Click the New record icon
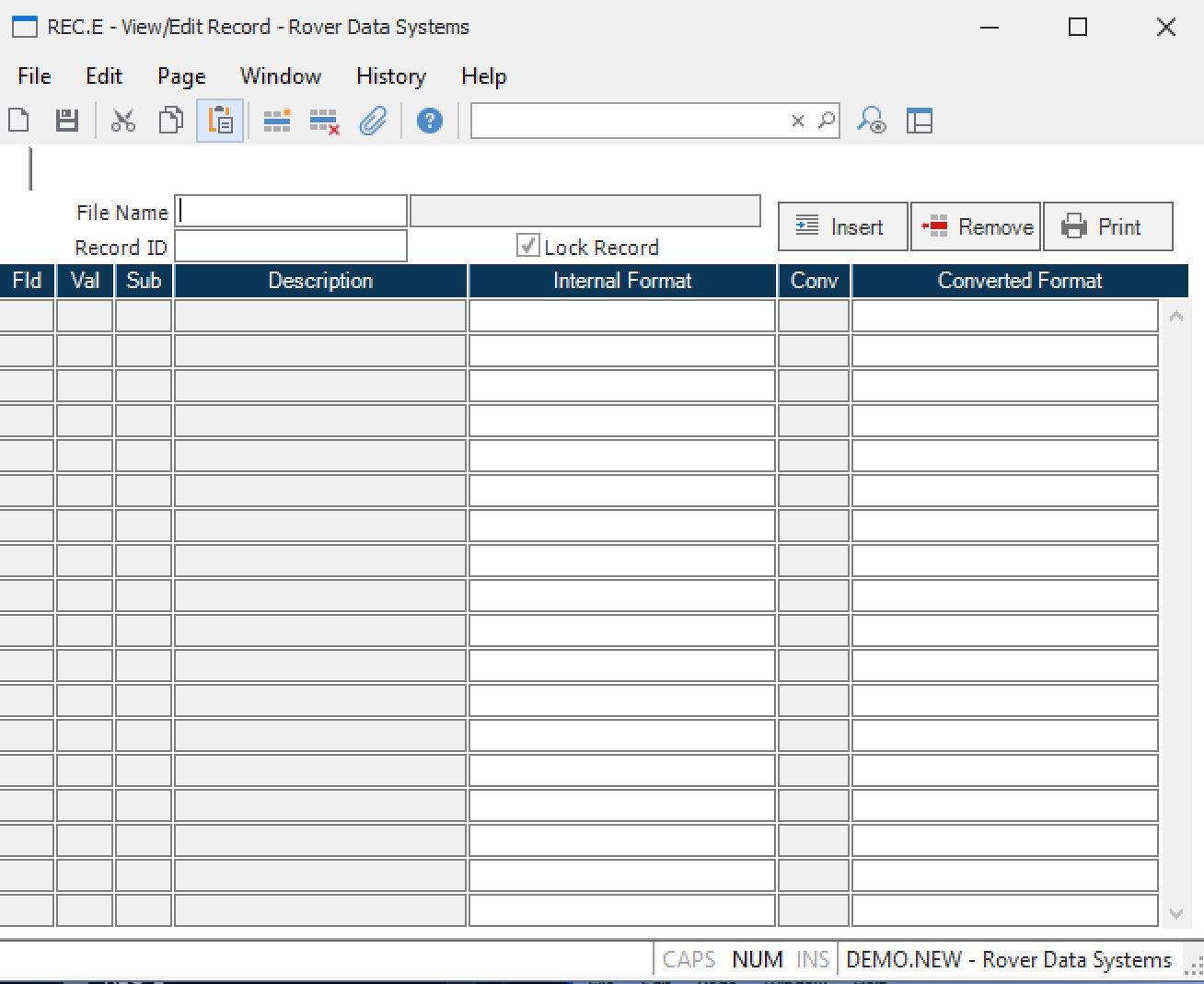This screenshot has width=1204, height=984. 19,121
